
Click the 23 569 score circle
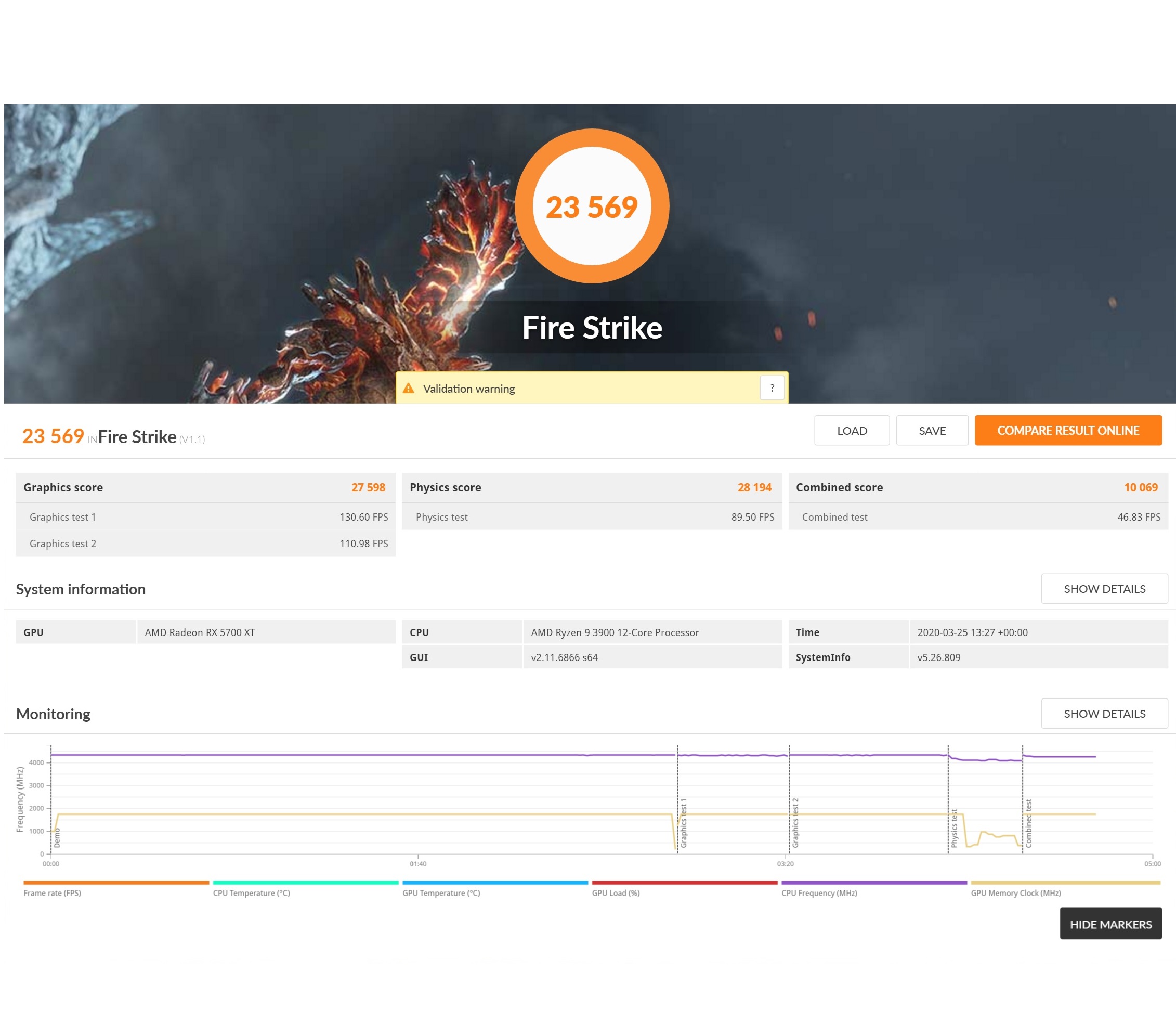click(x=592, y=206)
